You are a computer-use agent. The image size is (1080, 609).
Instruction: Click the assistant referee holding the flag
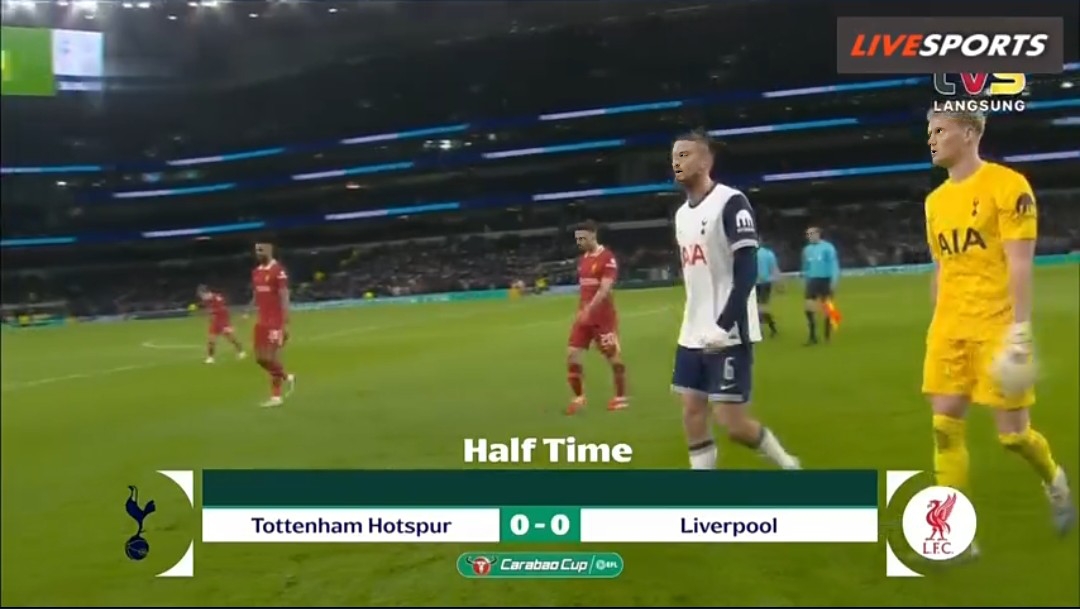click(820, 284)
